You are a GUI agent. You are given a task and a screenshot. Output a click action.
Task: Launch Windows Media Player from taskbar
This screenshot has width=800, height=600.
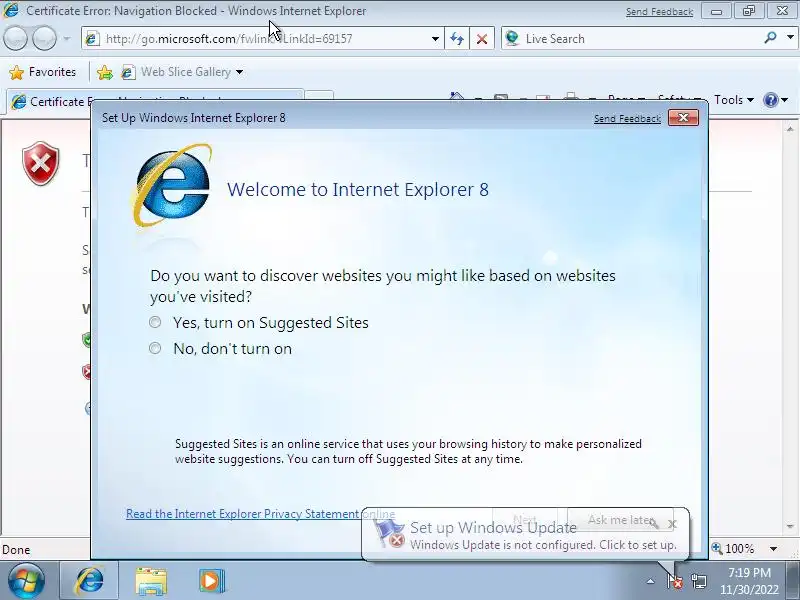[x=212, y=581]
